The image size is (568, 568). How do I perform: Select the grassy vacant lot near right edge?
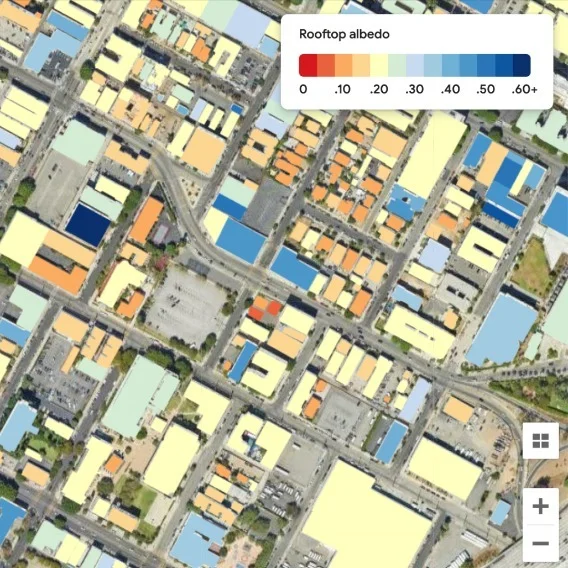click(532, 267)
